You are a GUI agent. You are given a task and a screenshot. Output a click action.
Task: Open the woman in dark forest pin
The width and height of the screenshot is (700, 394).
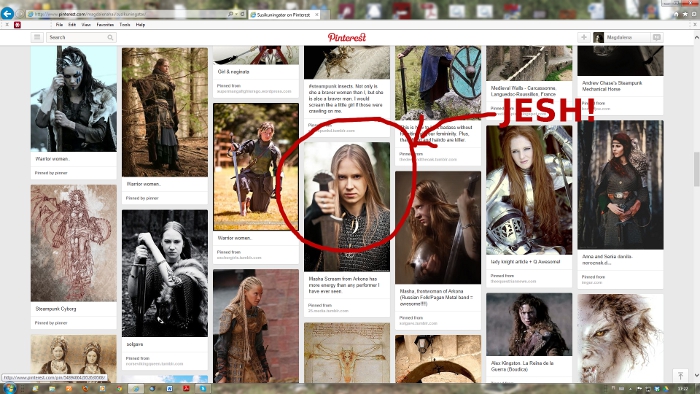pyautogui.click(x=620, y=185)
